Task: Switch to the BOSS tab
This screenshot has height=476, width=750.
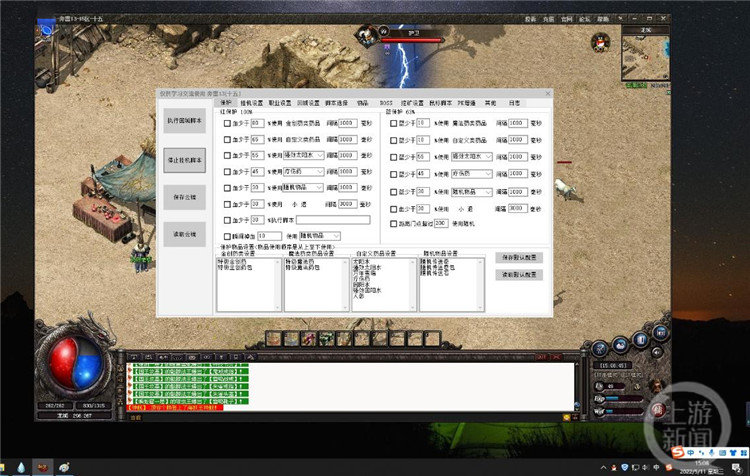Action: click(386, 102)
